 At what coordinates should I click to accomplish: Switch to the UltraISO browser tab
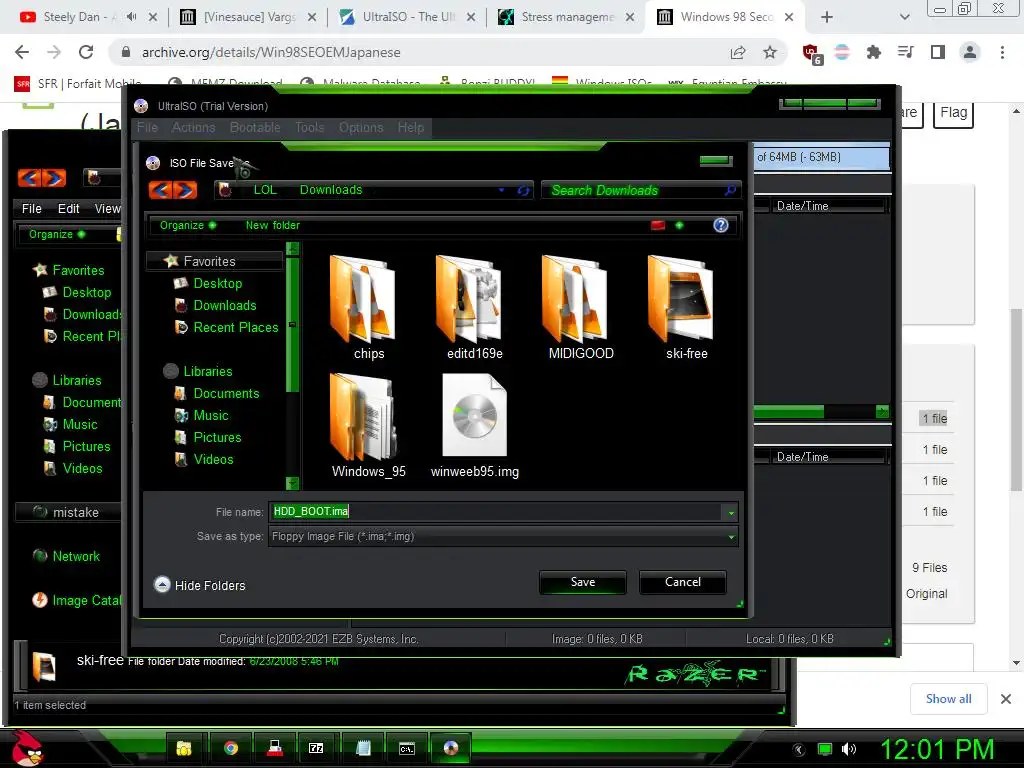click(405, 17)
